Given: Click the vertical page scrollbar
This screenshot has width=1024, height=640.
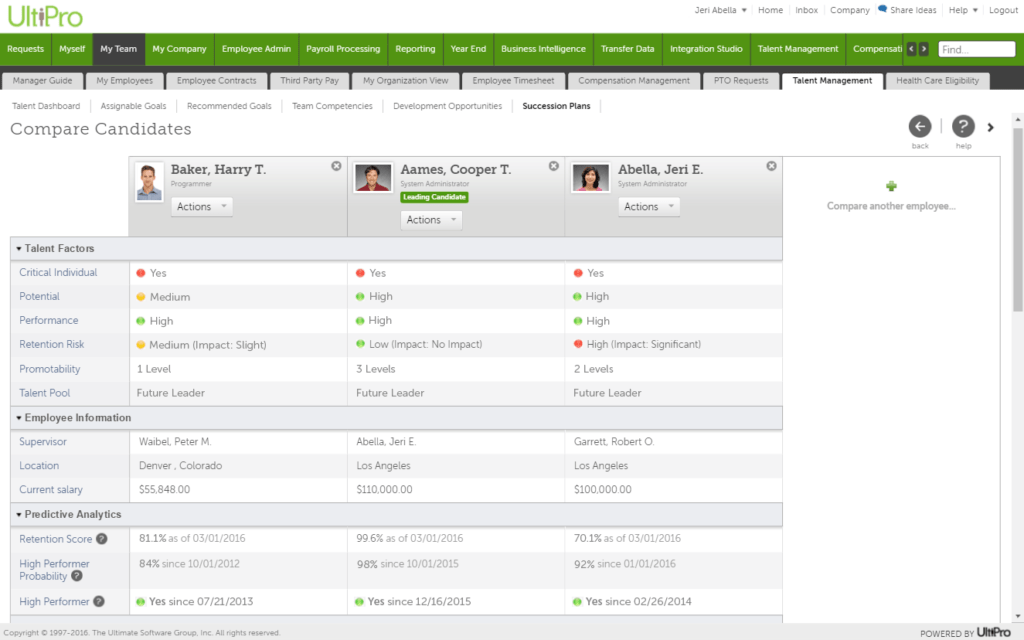Looking at the screenshot, I should tap(1017, 219).
